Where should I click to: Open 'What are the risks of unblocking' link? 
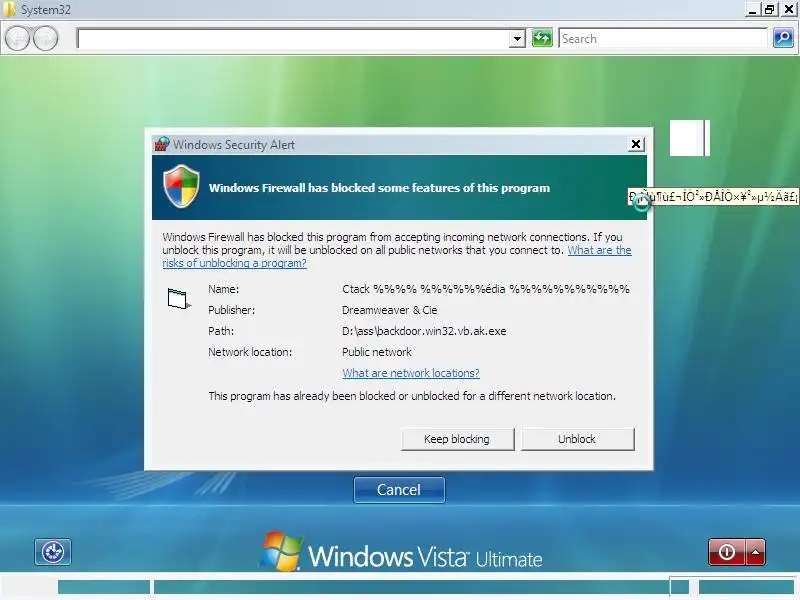[397, 257]
